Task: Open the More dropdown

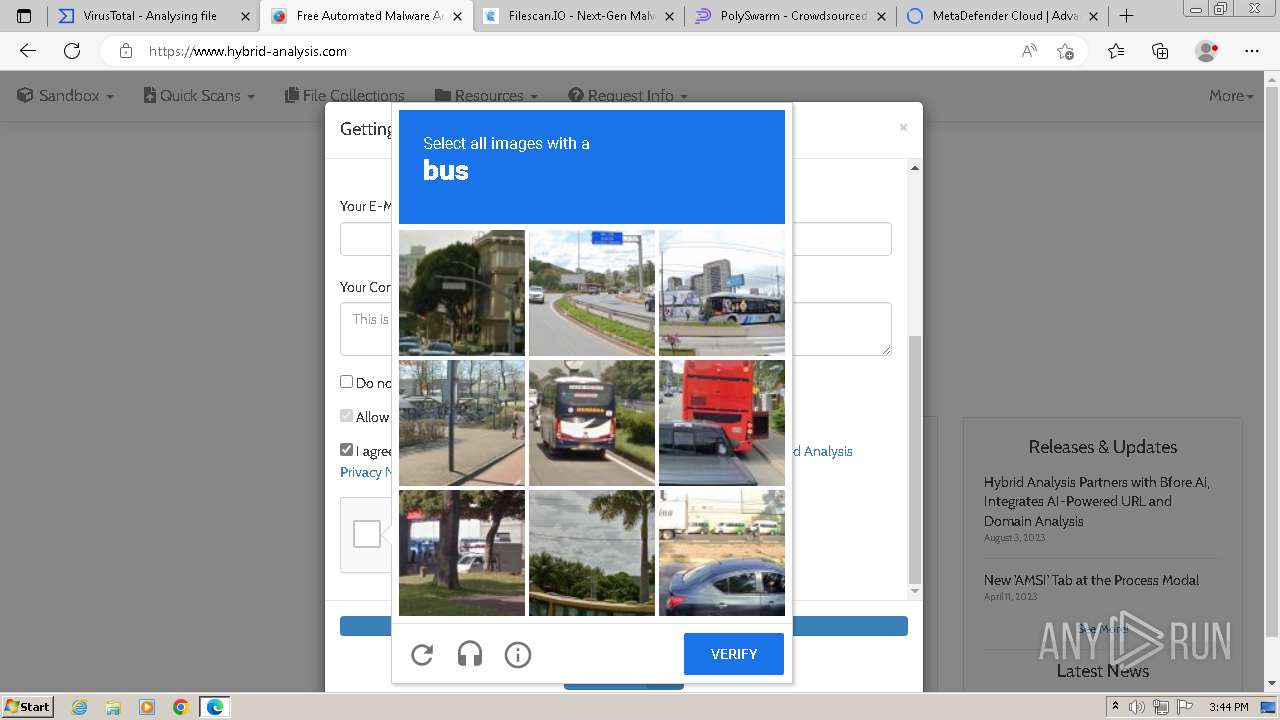Action: (x=1231, y=96)
